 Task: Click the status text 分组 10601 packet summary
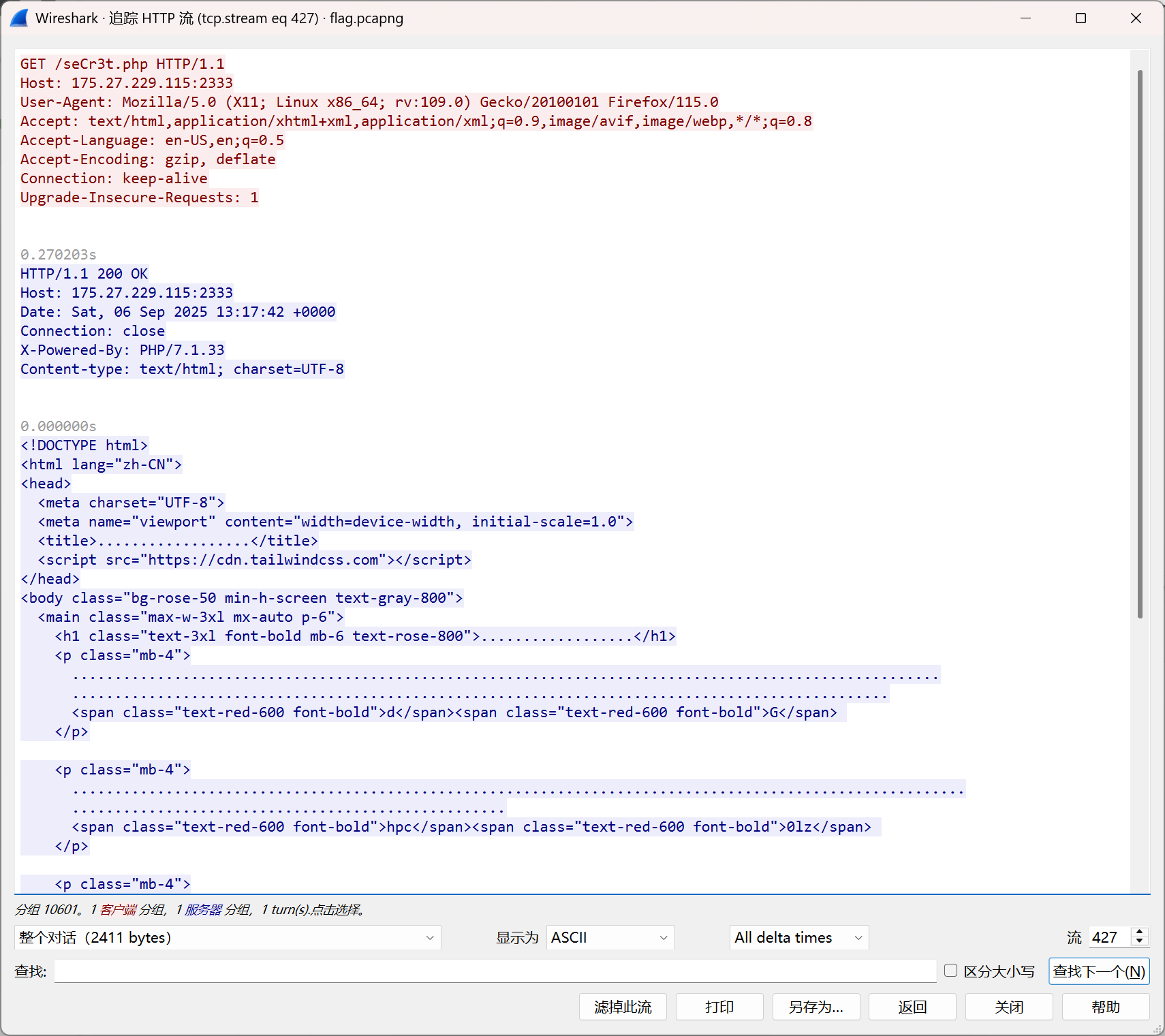tap(189, 909)
